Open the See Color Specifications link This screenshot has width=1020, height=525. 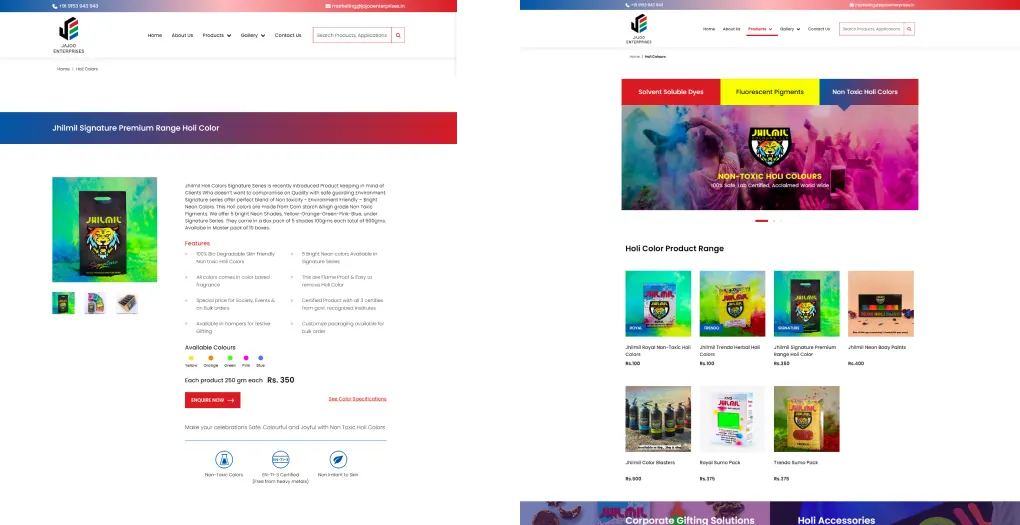tap(357, 399)
